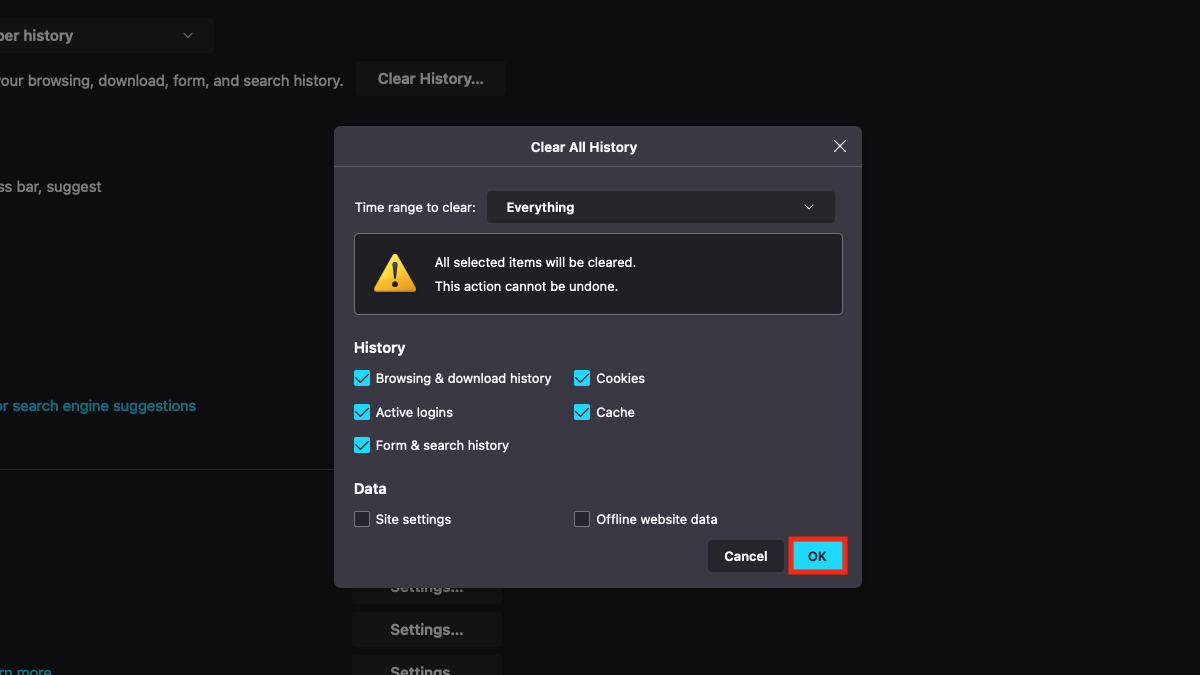Open the search engine suggestions link
Viewport: 1200px width, 675px height.
point(98,406)
